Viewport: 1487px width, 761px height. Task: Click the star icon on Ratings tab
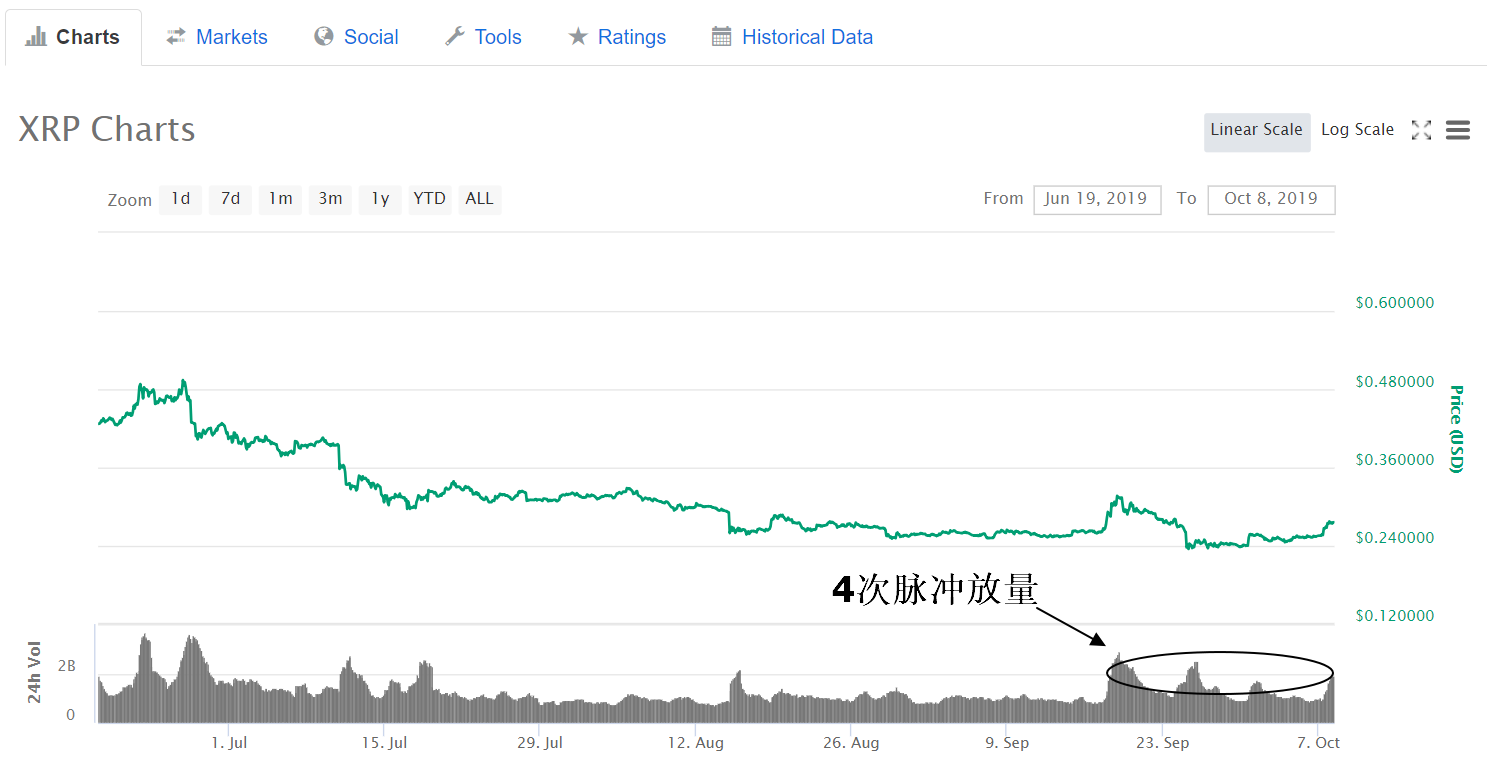(578, 37)
